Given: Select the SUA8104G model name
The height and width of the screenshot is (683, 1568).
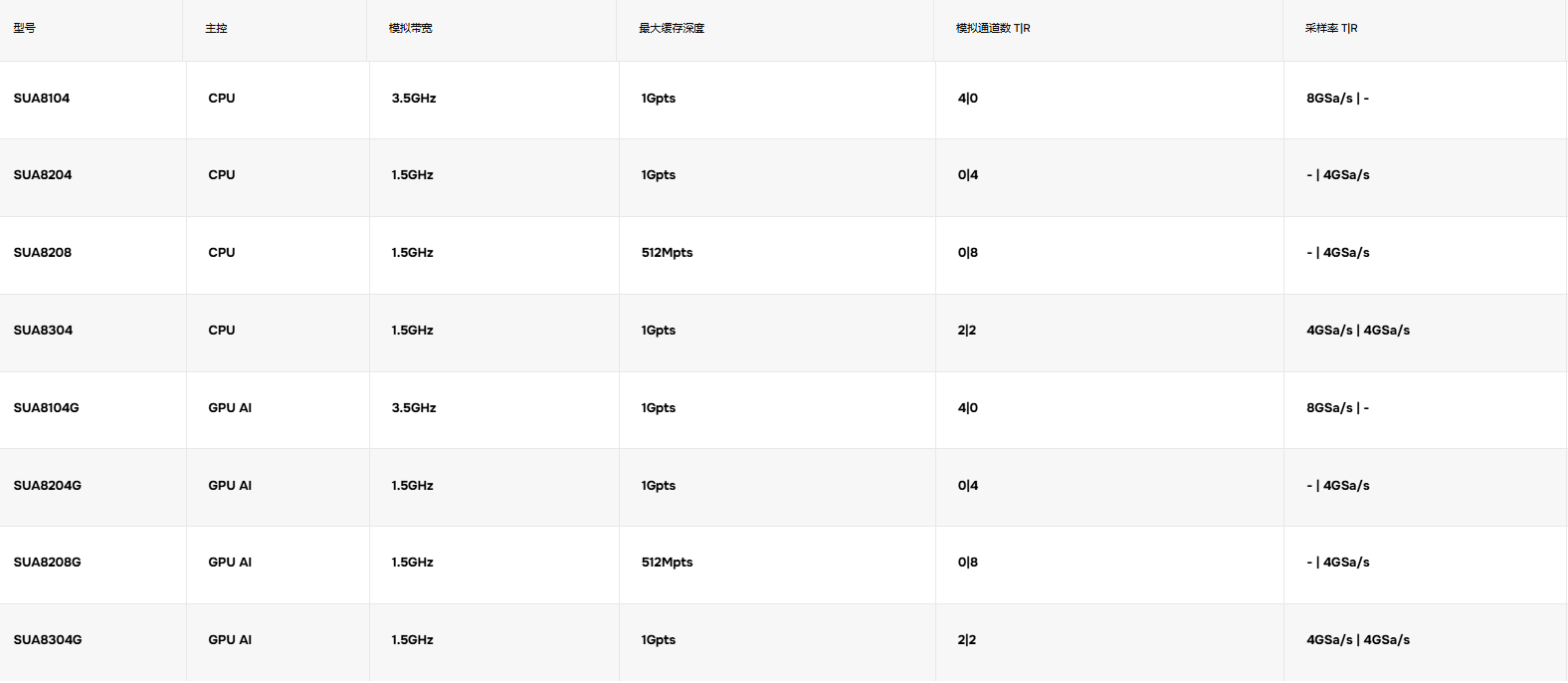Looking at the screenshot, I should tap(46, 408).
